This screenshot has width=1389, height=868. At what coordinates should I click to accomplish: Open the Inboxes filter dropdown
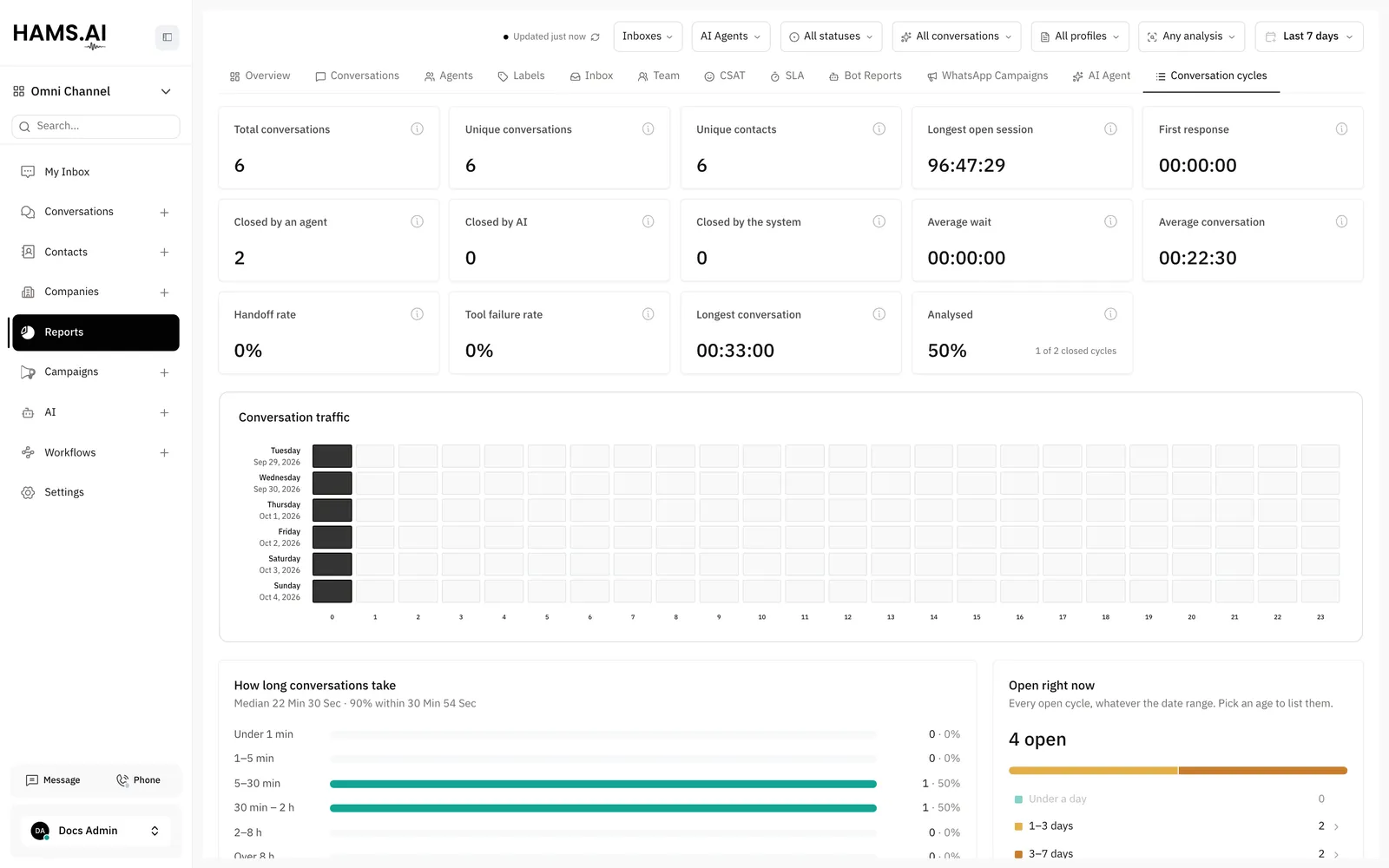pos(648,36)
